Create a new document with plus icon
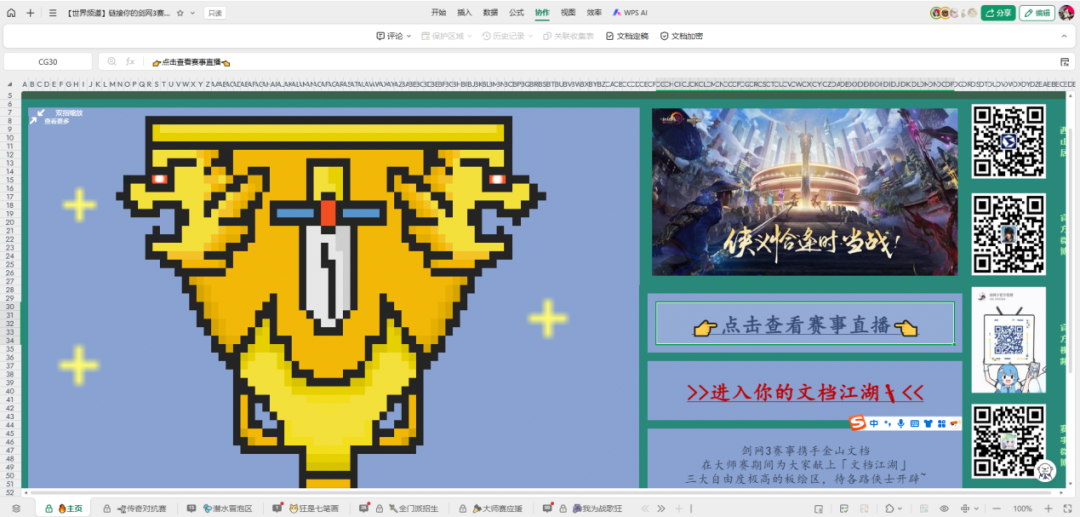This screenshot has width=1080, height=517. [30, 12]
